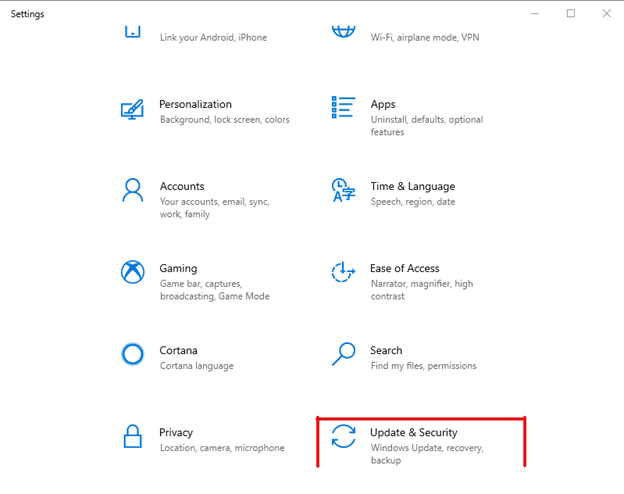Click the Personalization paintbrush monitor icon
Image resolution: width=624 pixels, height=494 pixels.
point(132,109)
